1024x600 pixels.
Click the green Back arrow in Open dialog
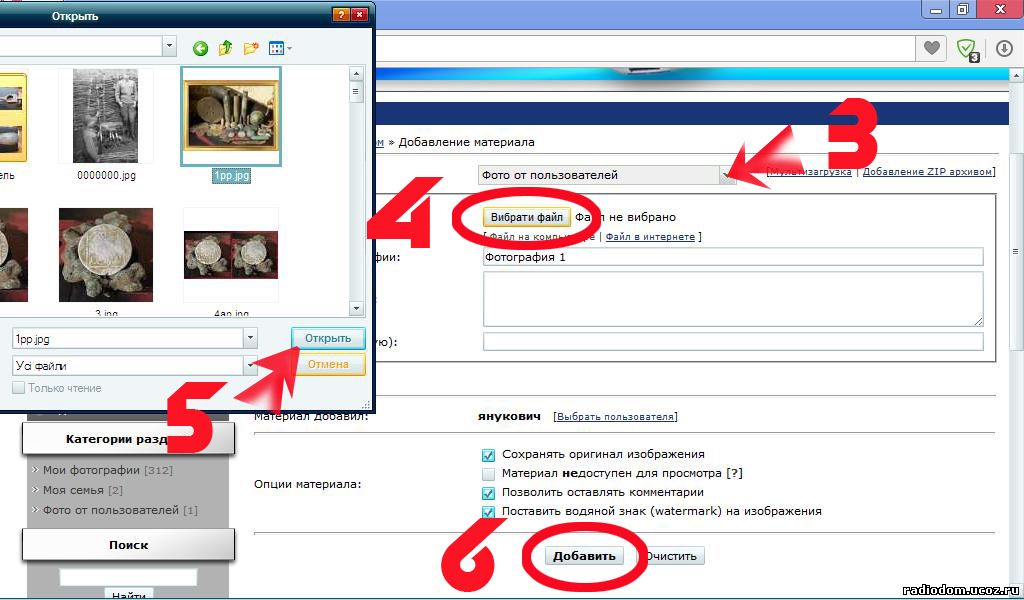click(200, 48)
